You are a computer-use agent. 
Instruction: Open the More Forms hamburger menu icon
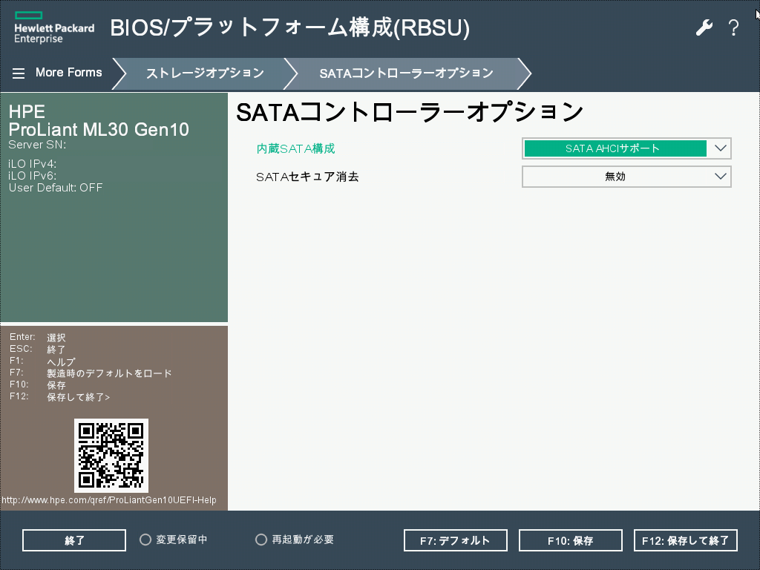pyautogui.click(x=18, y=73)
